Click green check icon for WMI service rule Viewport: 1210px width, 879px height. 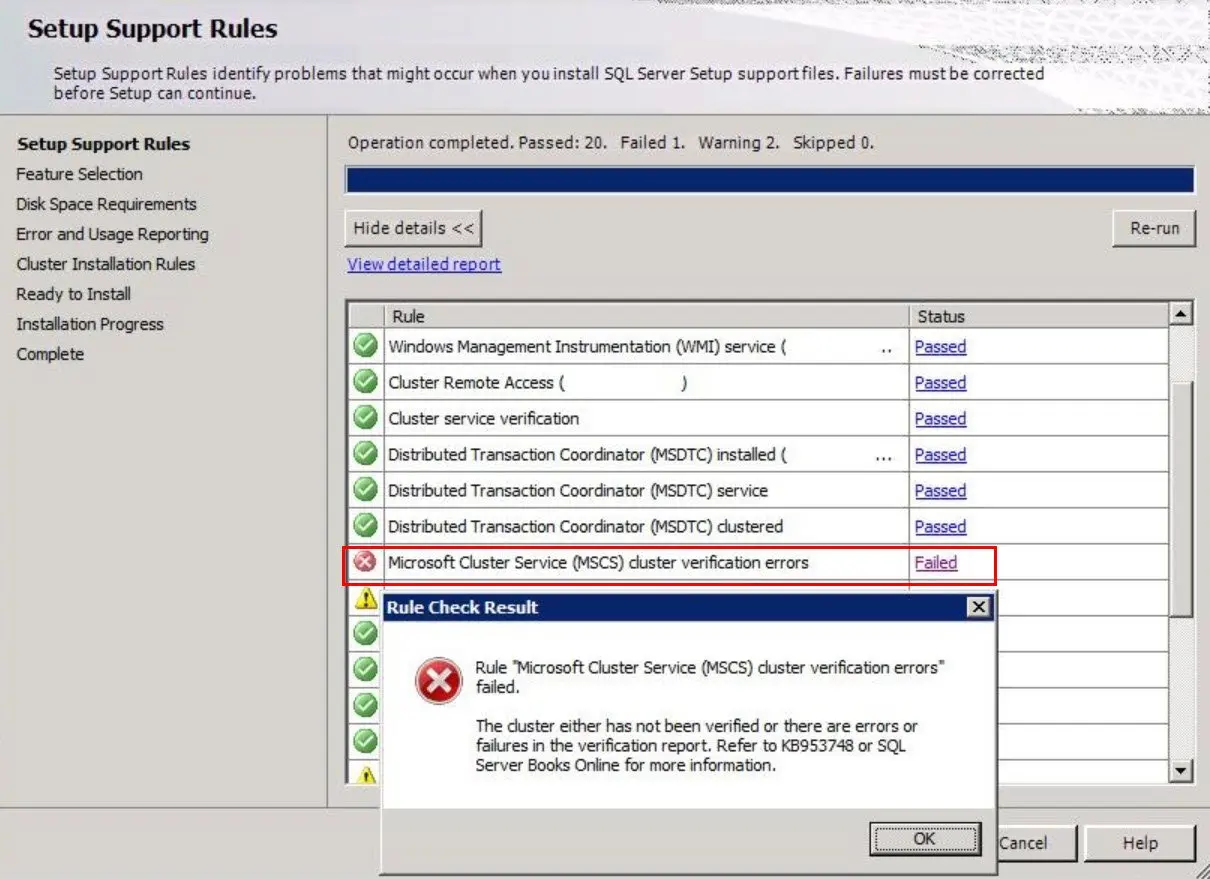click(x=366, y=346)
